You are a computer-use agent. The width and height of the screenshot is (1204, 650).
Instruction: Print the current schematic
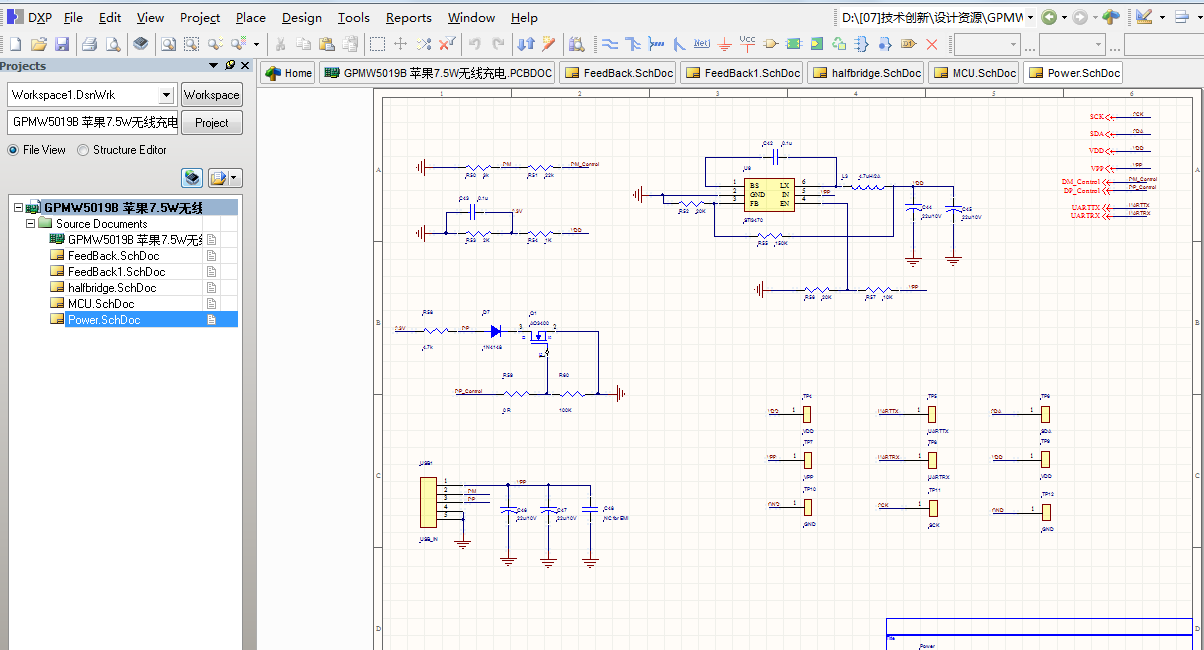click(x=89, y=44)
